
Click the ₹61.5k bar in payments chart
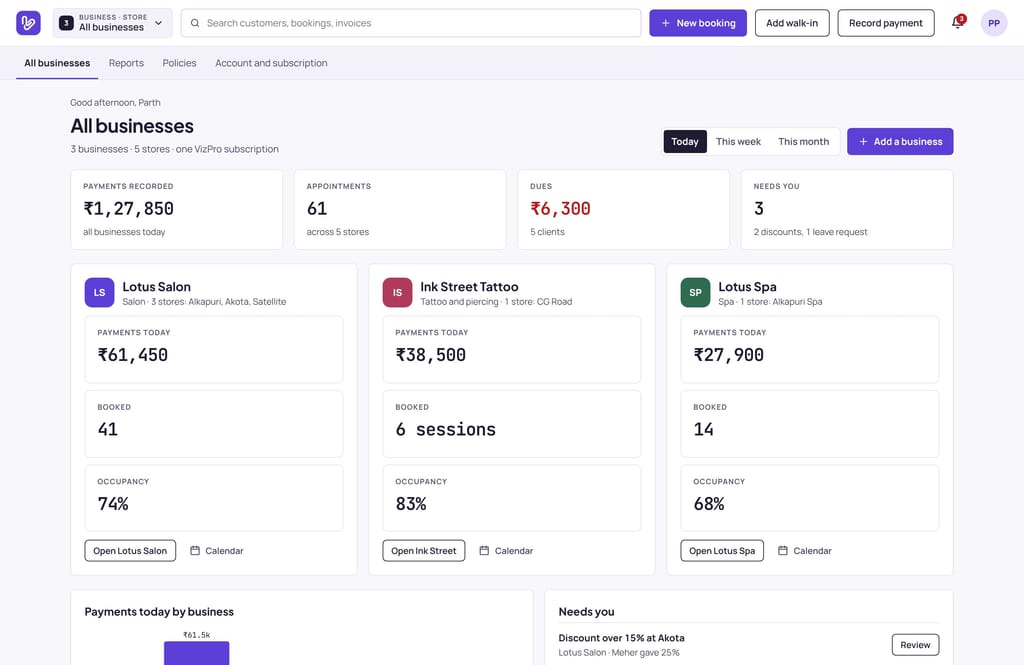[197, 653]
